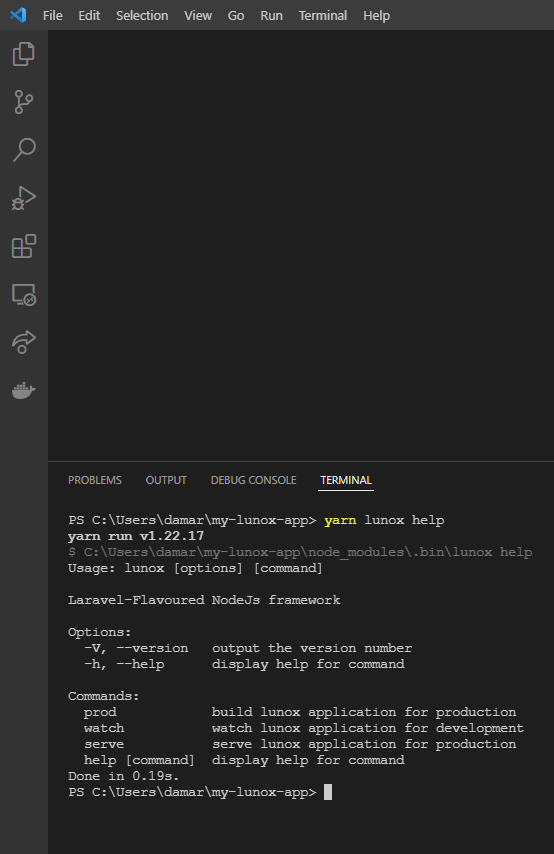The image size is (554, 854).
Task: Switch to the PROBLEMS panel tab
Action: (95, 480)
